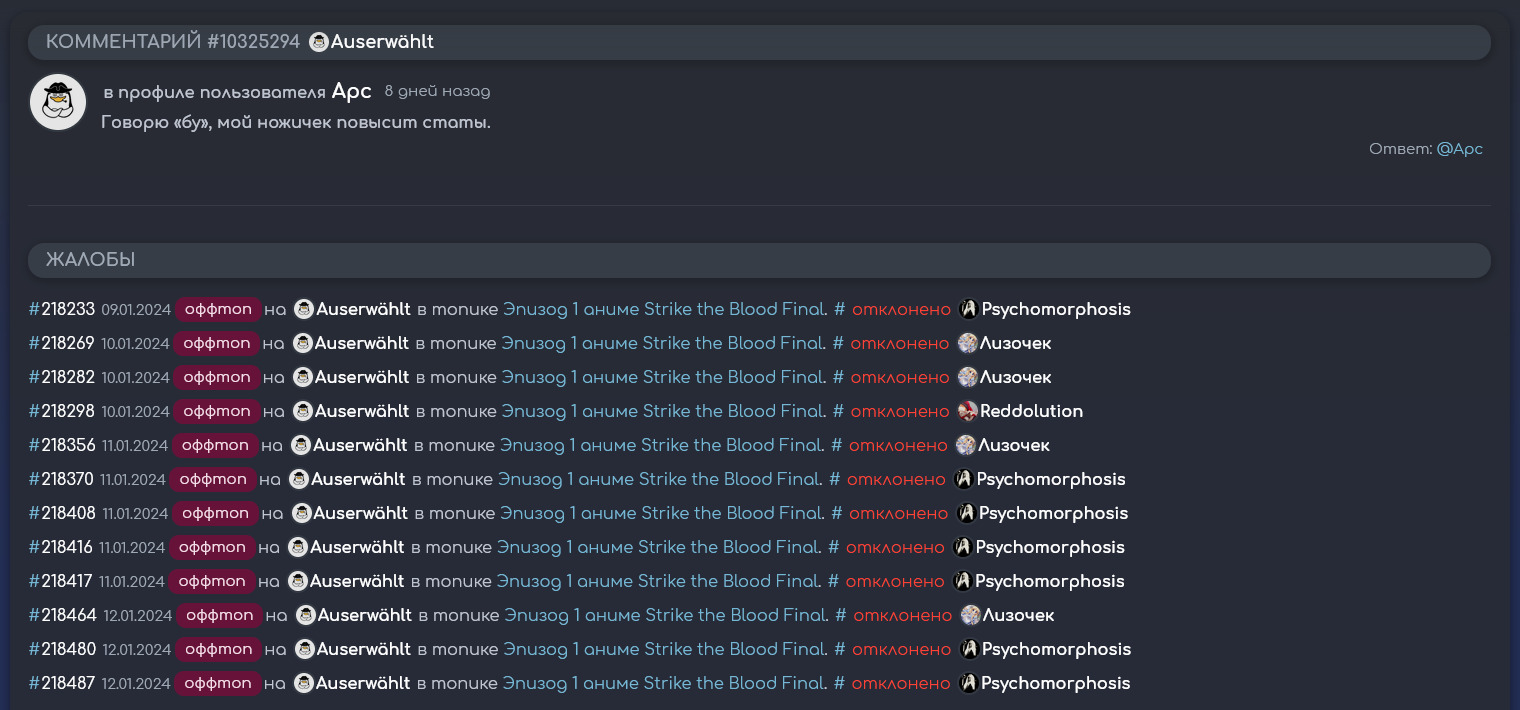
Task: Click Psychomorphosis avatar on complaint #218487
Action: pos(968,684)
